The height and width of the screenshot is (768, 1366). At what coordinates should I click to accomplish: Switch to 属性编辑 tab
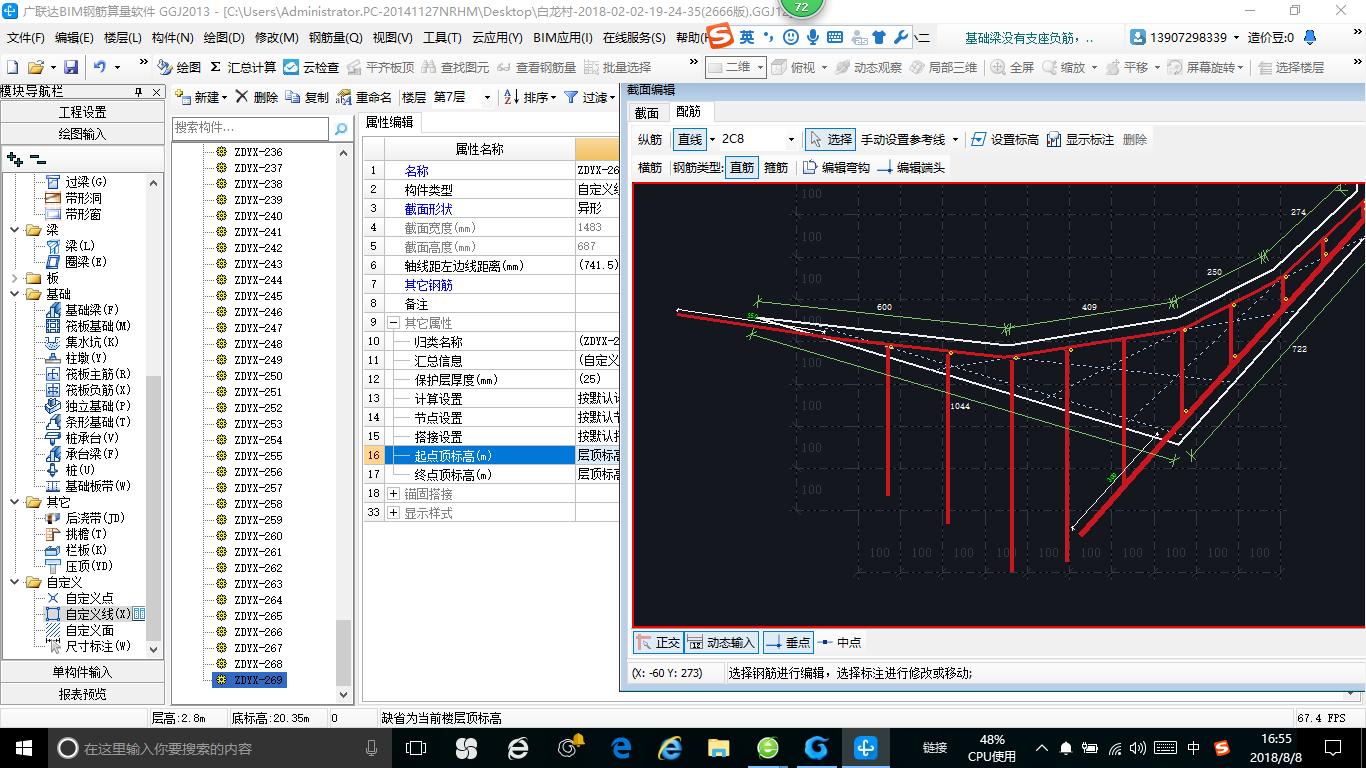[x=389, y=122]
